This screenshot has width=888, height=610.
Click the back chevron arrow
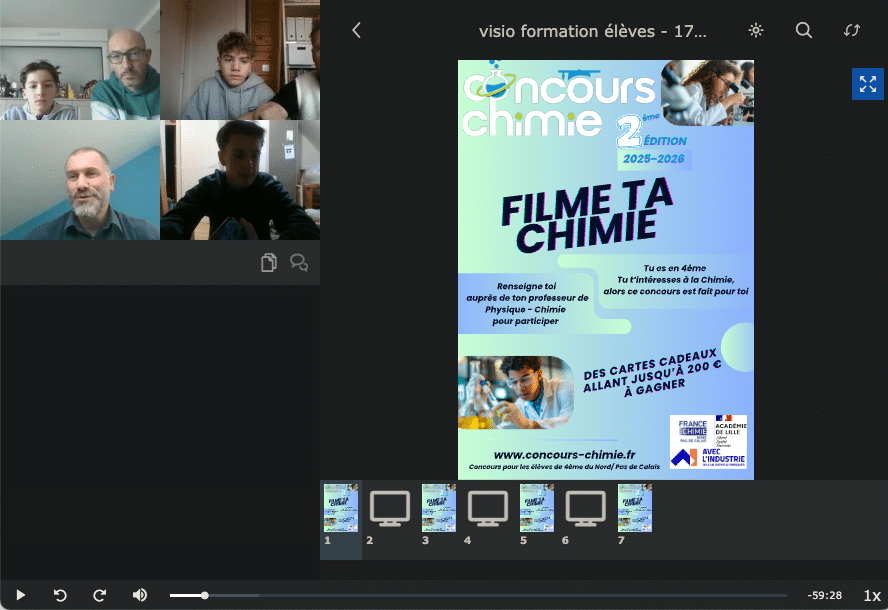point(356,30)
